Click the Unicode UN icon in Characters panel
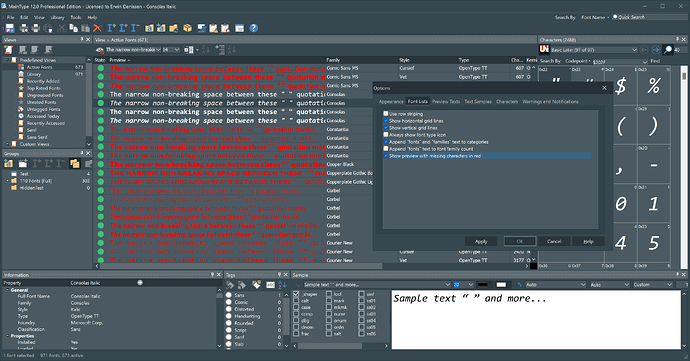This screenshot has width=690, height=361. 544,49
